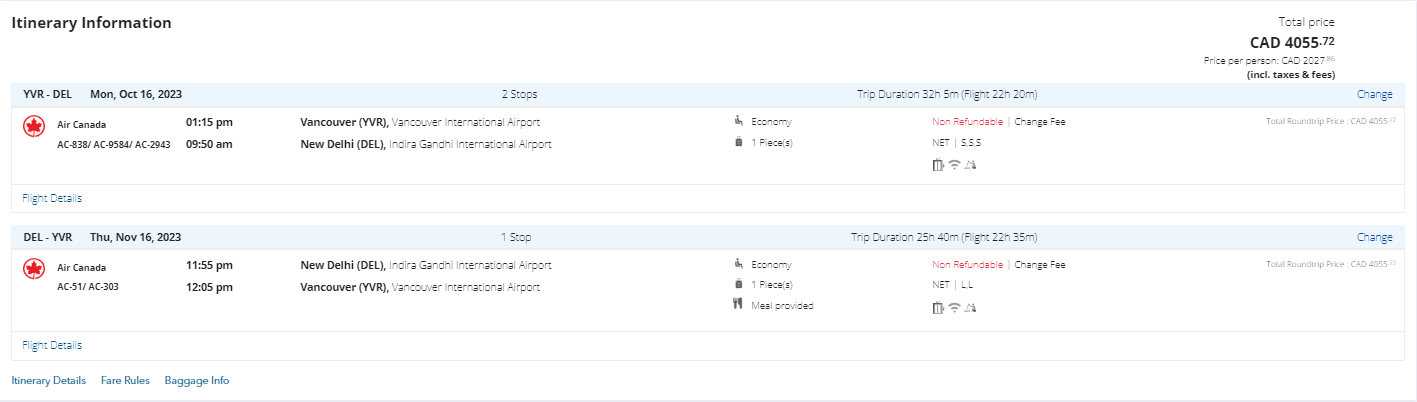Image resolution: width=1417 pixels, height=402 pixels.
Task: Click the seat icon beside Economy on the outbound flight
Action: (738, 122)
